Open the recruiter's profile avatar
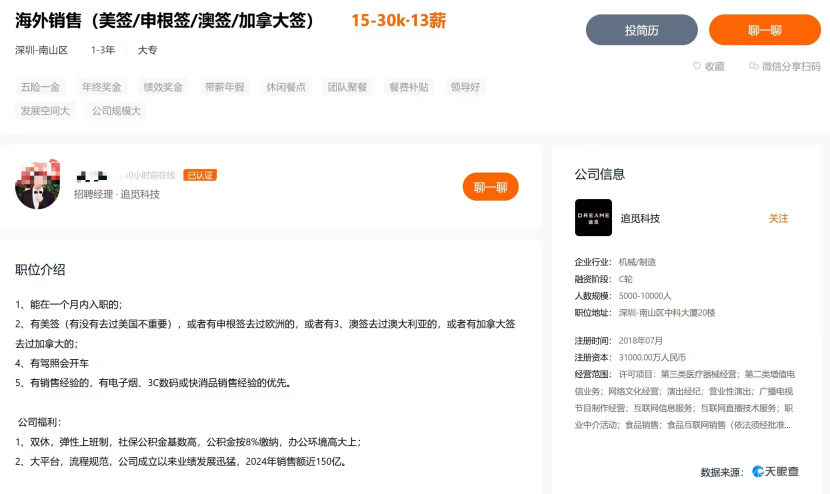 pos(38,185)
